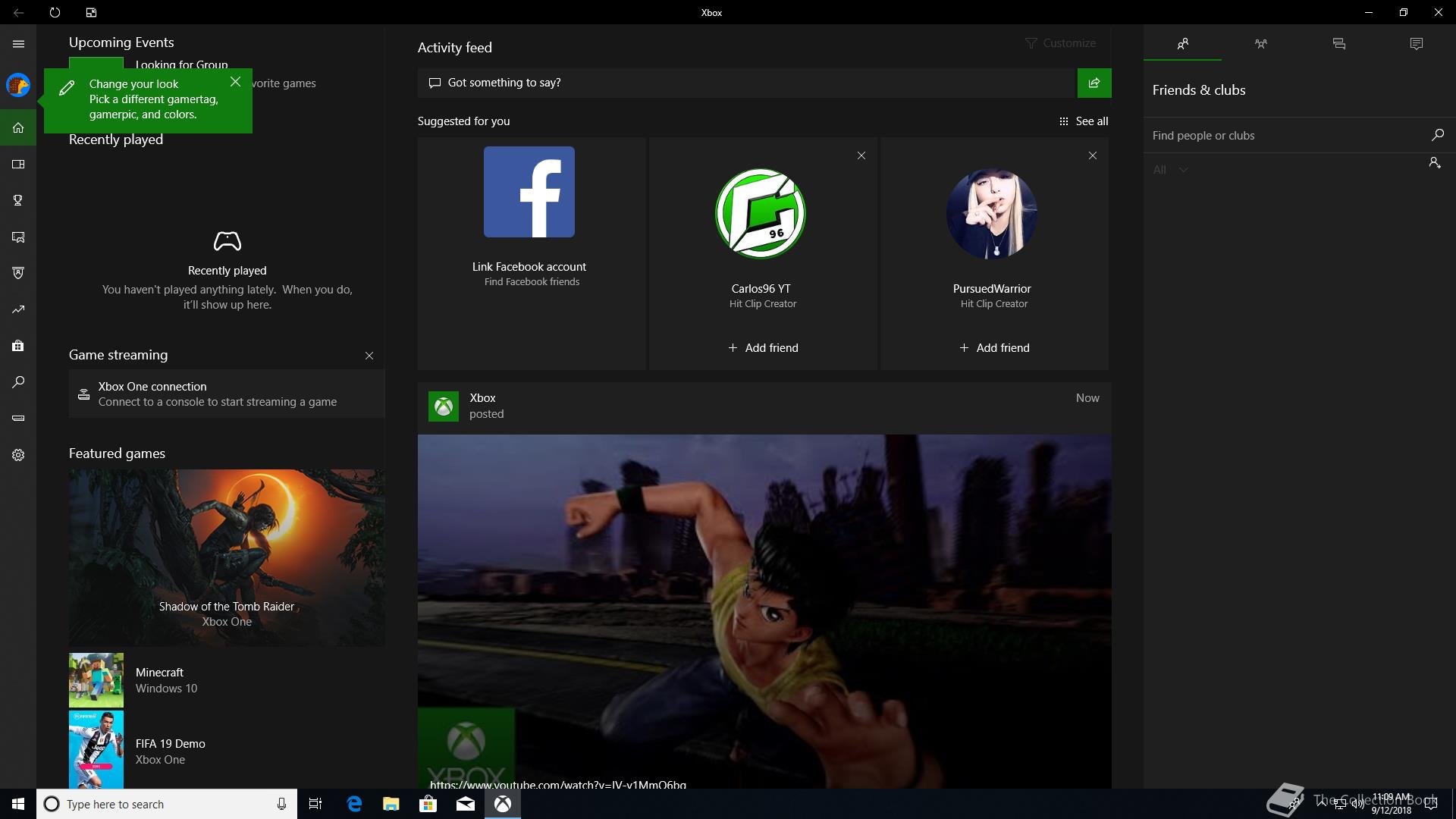Open sidebar search magnifier icon
The height and width of the screenshot is (819, 1456).
tap(18, 382)
